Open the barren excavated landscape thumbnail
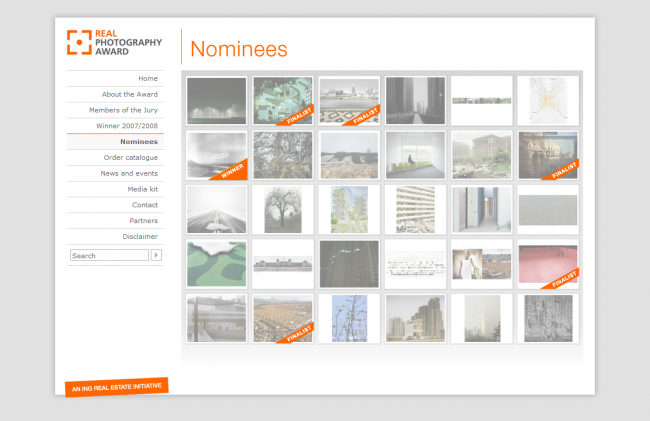This screenshot has width=650, height=421. (x=349, y=155)
